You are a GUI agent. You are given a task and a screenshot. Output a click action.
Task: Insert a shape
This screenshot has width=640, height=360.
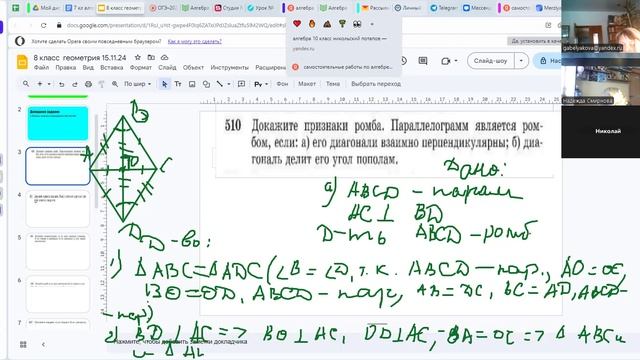click(206, 84)
